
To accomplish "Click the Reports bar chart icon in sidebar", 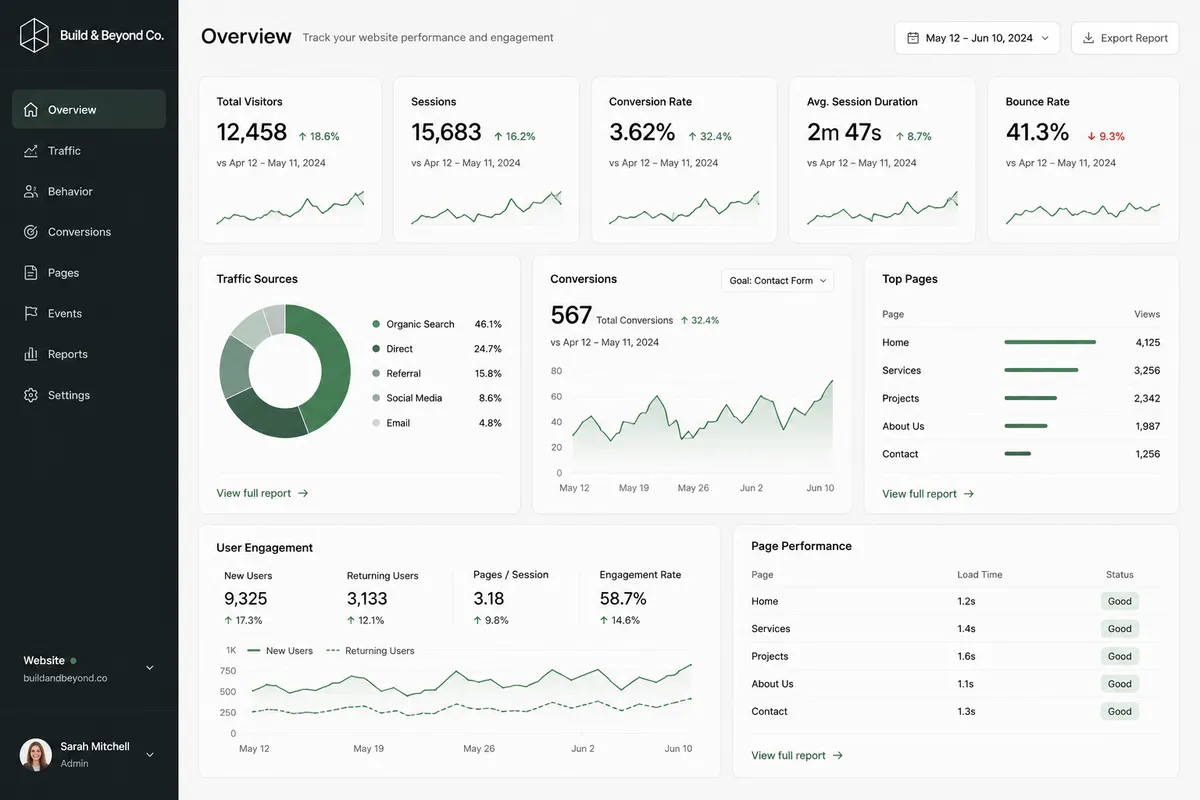I will (x=31, y=354).
